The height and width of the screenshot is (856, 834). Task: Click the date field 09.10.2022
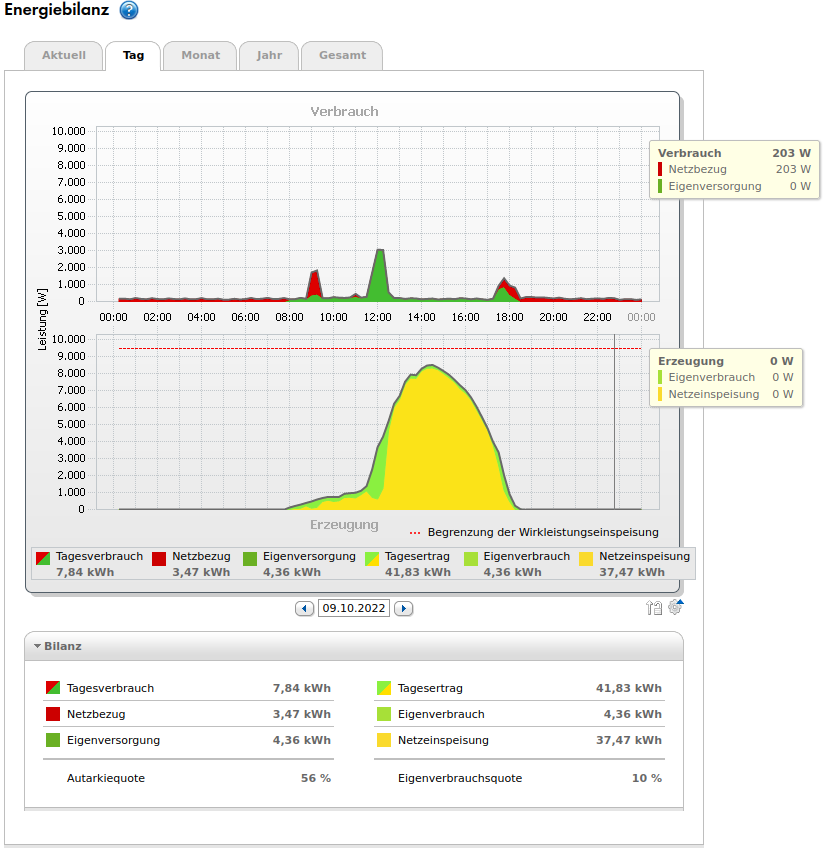pos(353,608)
